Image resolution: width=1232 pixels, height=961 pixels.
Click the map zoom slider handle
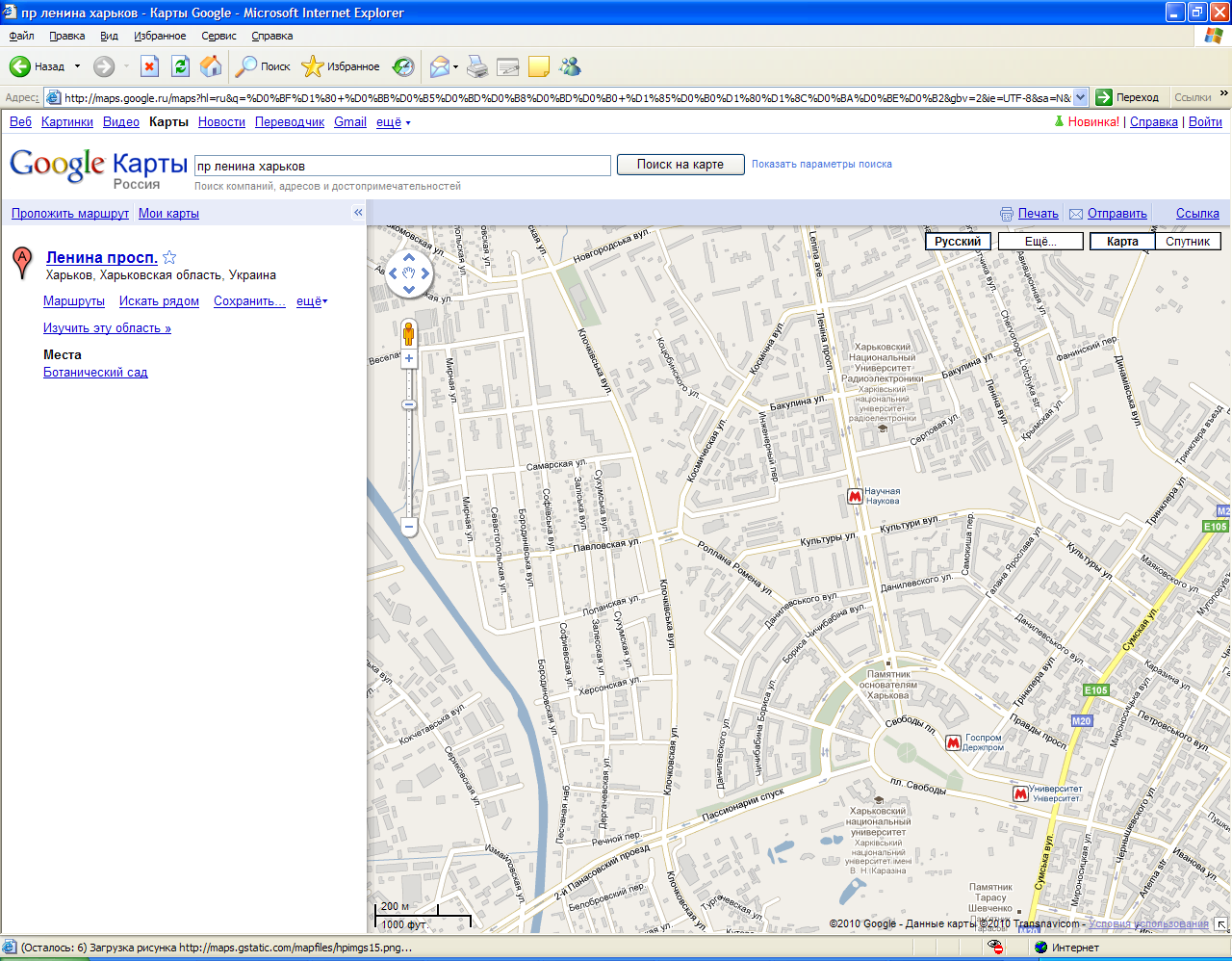click(x=409, y=404)
